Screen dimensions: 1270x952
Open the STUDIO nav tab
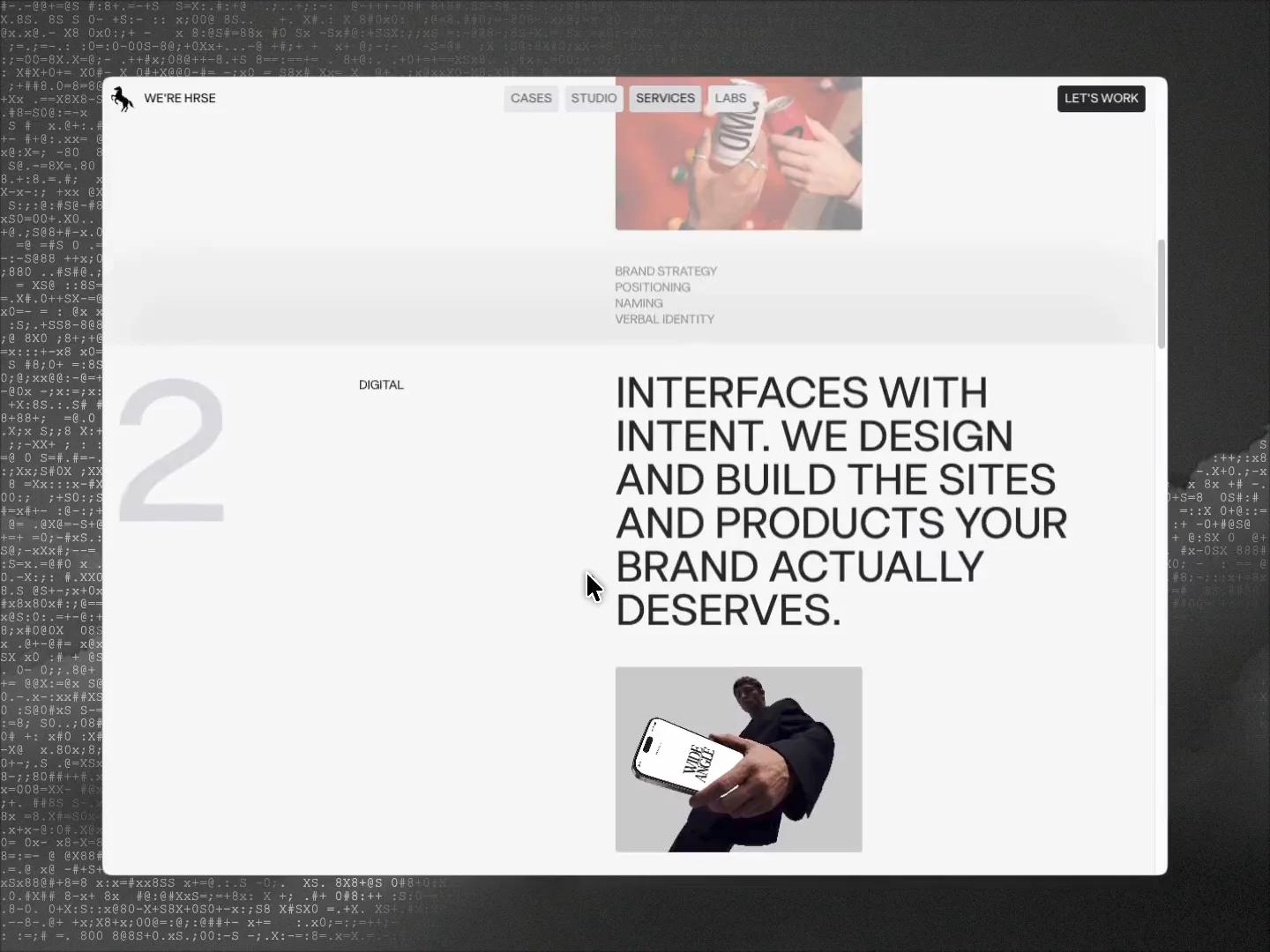click(594, 99)
